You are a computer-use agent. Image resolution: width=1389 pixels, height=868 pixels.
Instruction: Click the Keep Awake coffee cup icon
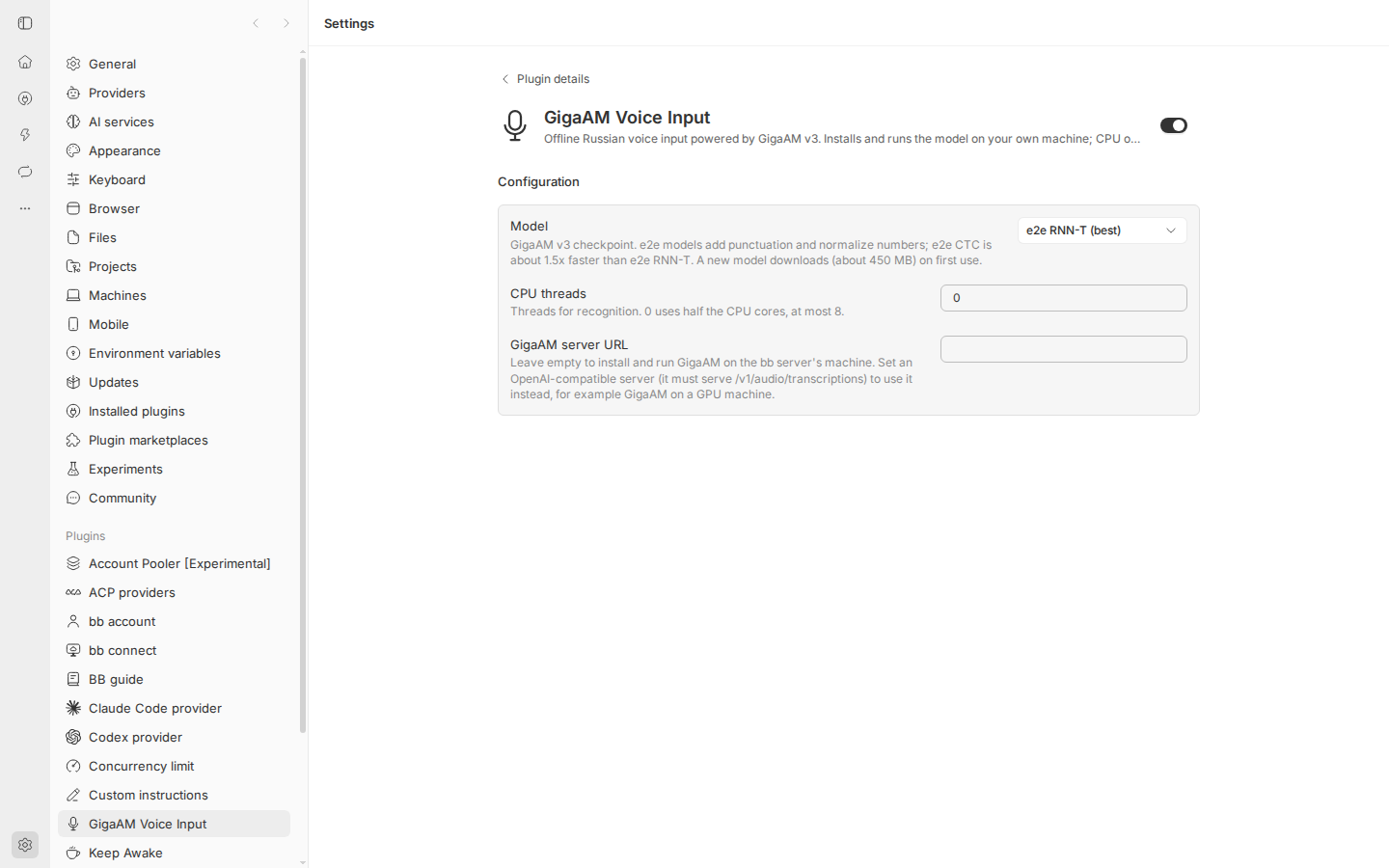pos(73,853)
